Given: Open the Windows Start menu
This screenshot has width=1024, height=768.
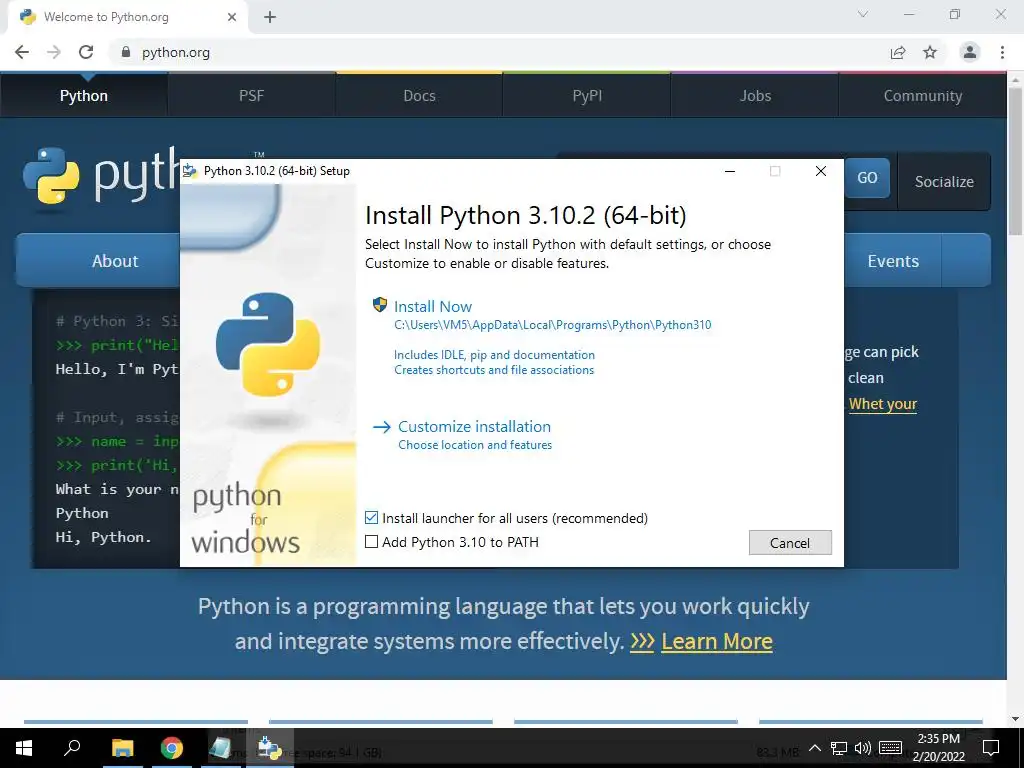Looking at the screenshot, I should (x=24, y=748).
